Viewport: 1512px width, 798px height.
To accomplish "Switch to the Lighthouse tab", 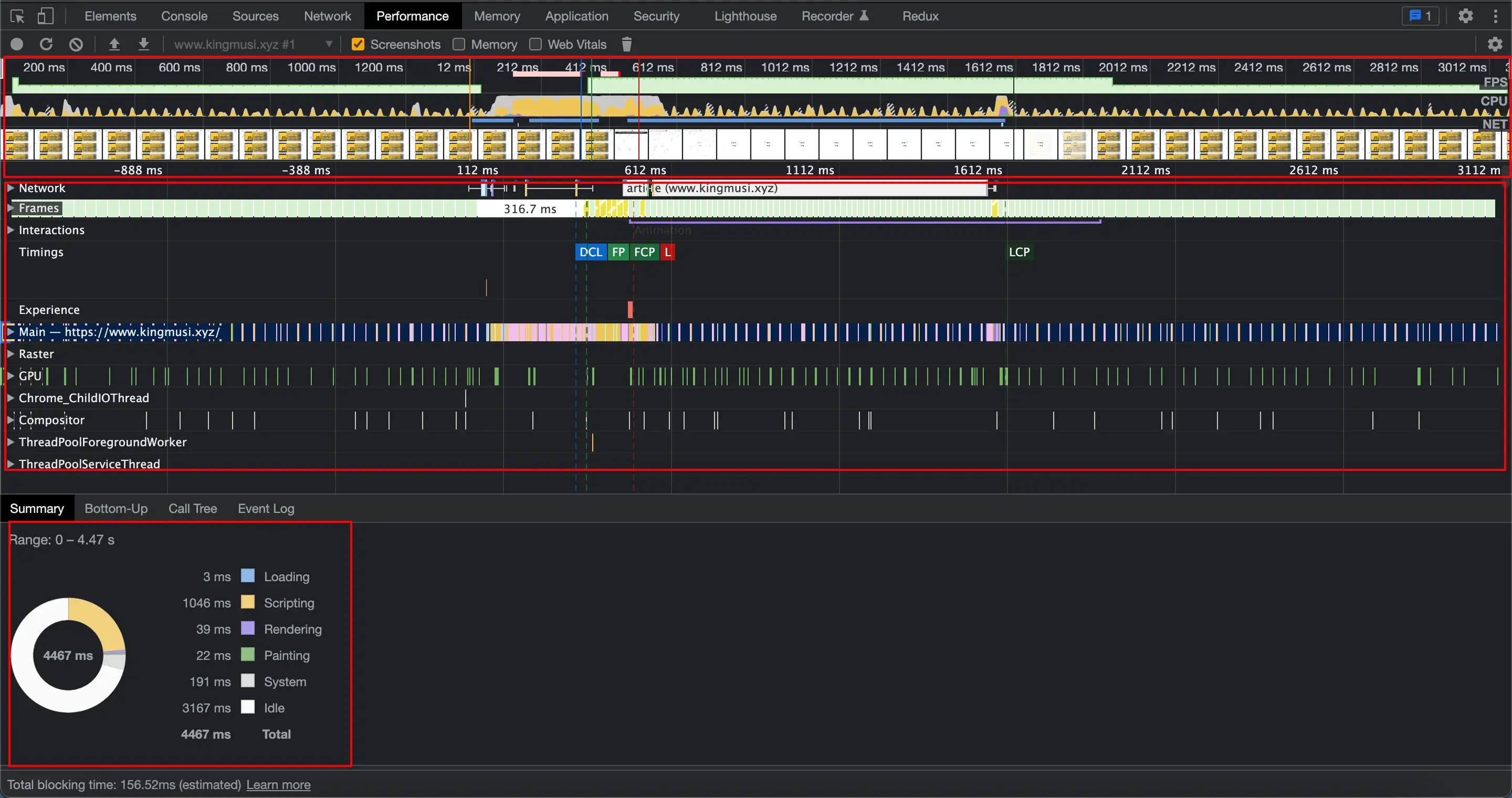I will 745,16.
